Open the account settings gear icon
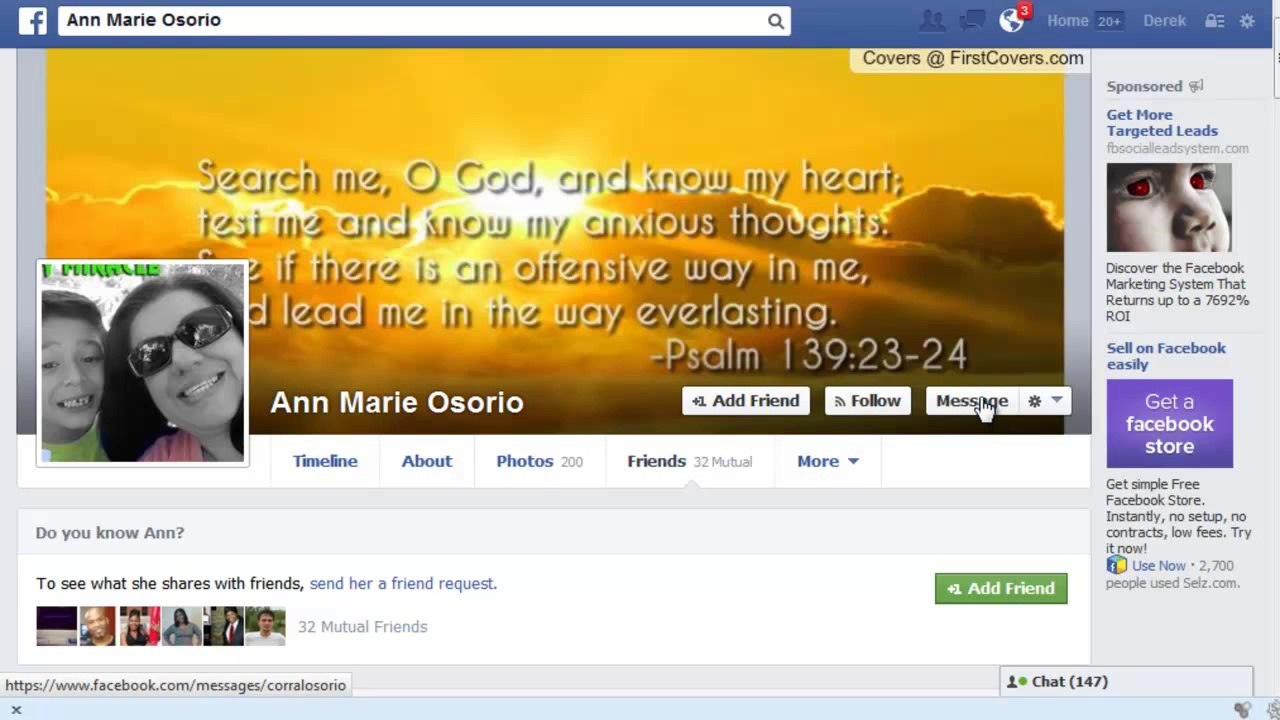Image resolution: width=1280 pixels, height=720 pixels. (1247, 21)
